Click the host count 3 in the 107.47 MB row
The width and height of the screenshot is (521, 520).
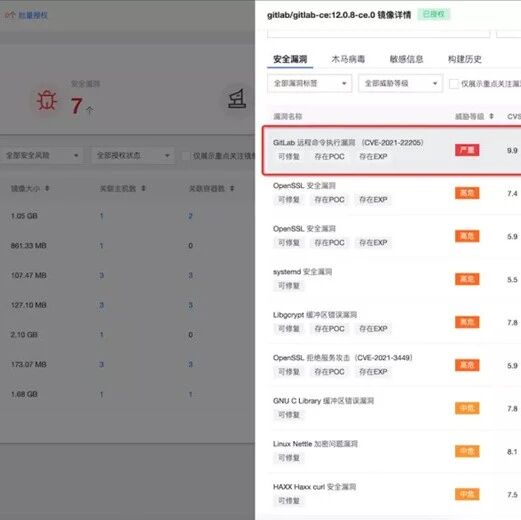101,275
